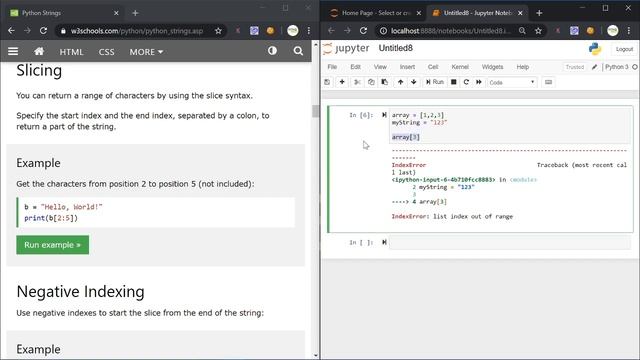The image size is (640, 360).
Task: Click the Jupyter logo
Action: pyautogui.click(x=347, y=48)
